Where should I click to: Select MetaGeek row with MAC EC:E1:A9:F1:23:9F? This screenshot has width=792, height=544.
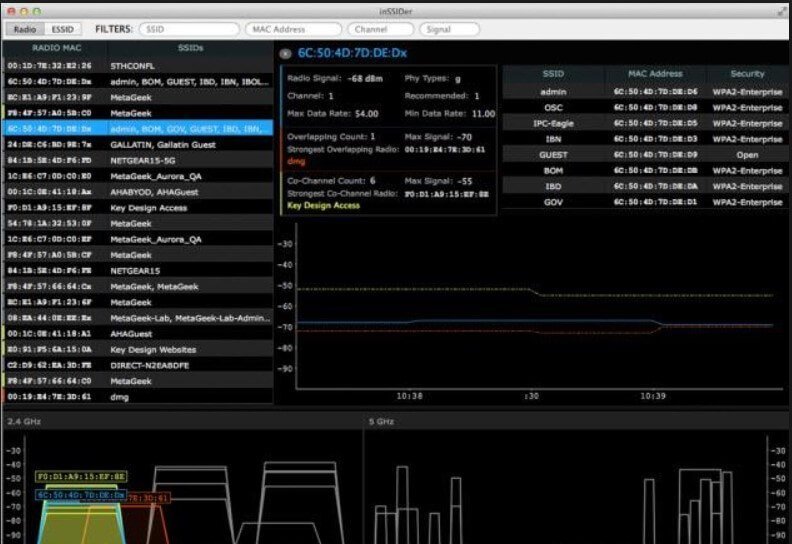[x=138, y=97]
